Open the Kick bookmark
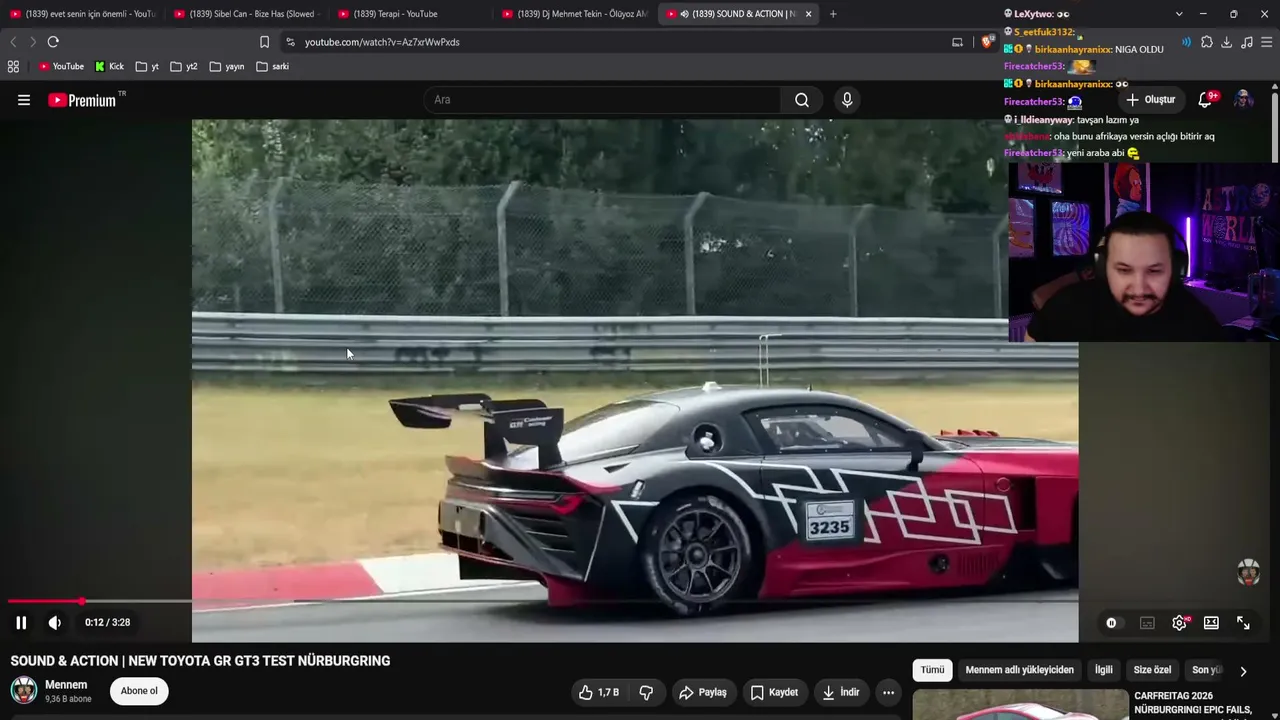This screenshot has width=1280, height=720. (109, 67)
